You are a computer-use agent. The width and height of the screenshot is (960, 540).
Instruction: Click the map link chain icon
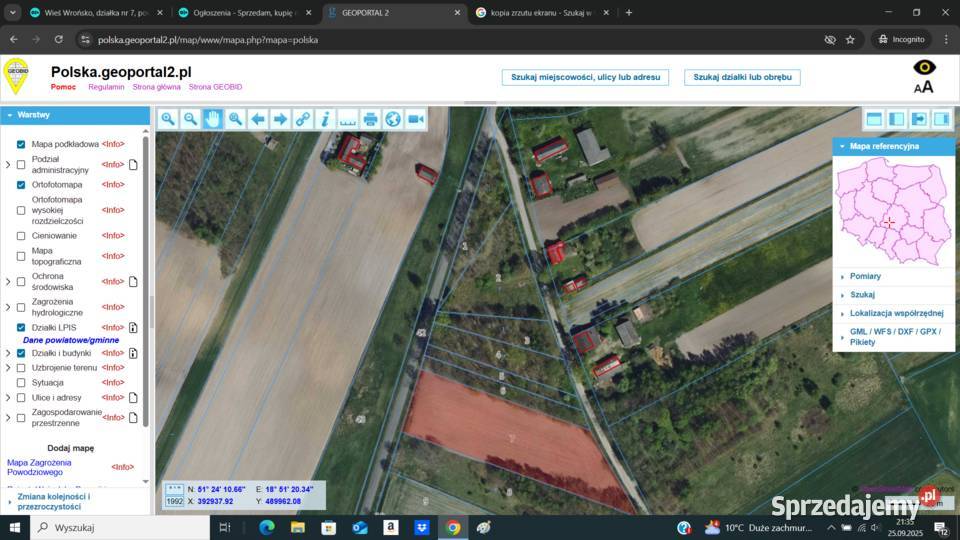click(302, 119)
